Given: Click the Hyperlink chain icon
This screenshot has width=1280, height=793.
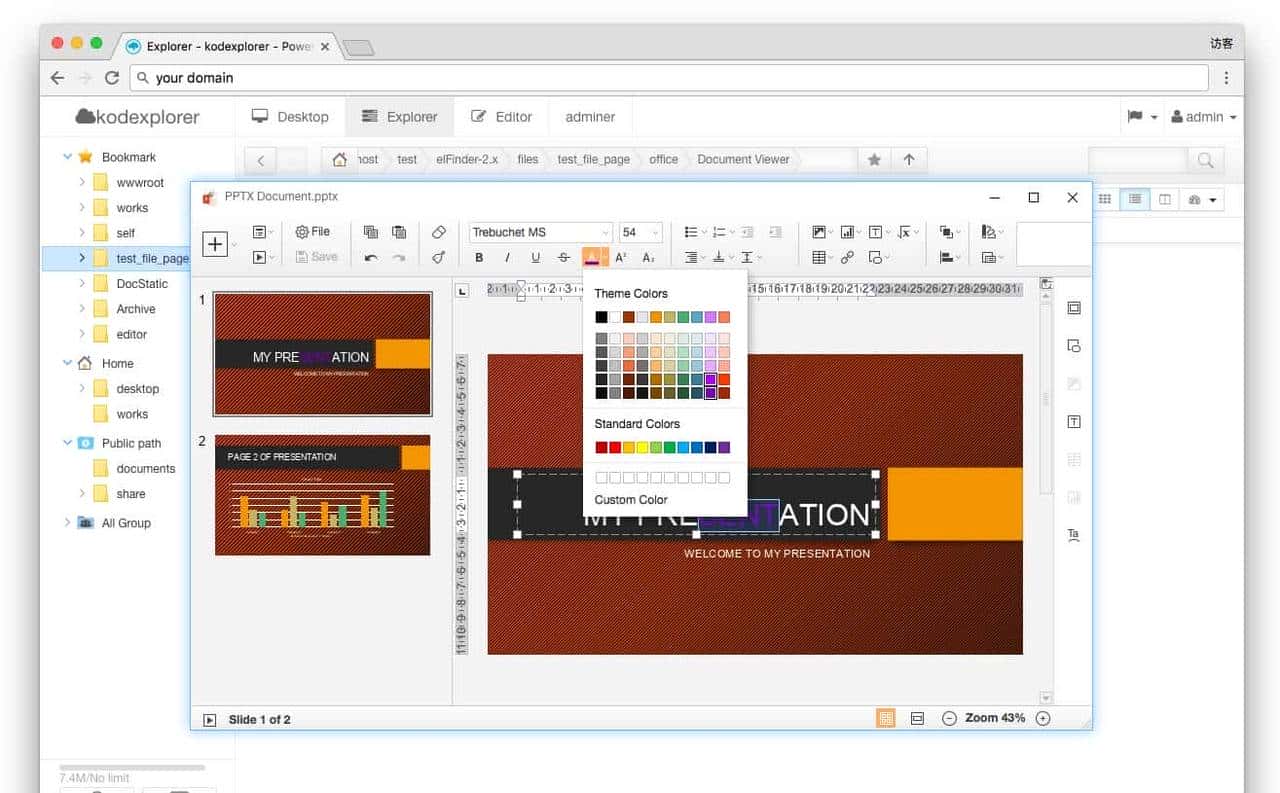Looking at the screenshot, I should 847,257.
